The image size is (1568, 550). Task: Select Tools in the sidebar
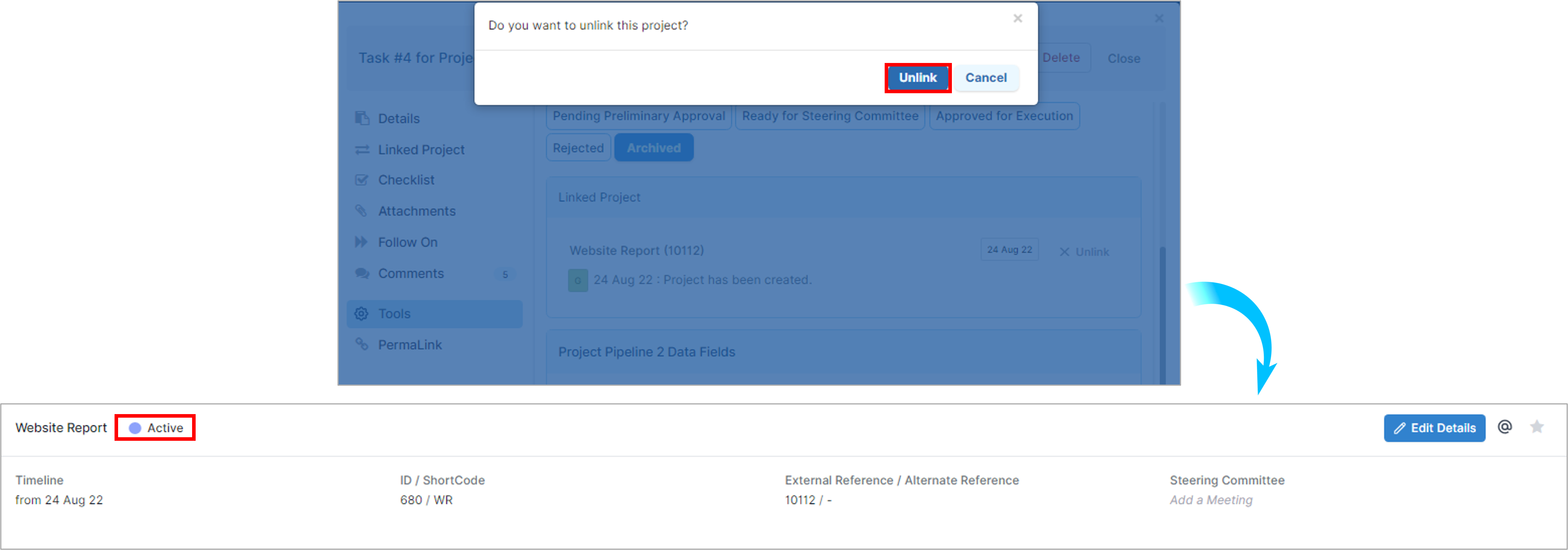435,314
